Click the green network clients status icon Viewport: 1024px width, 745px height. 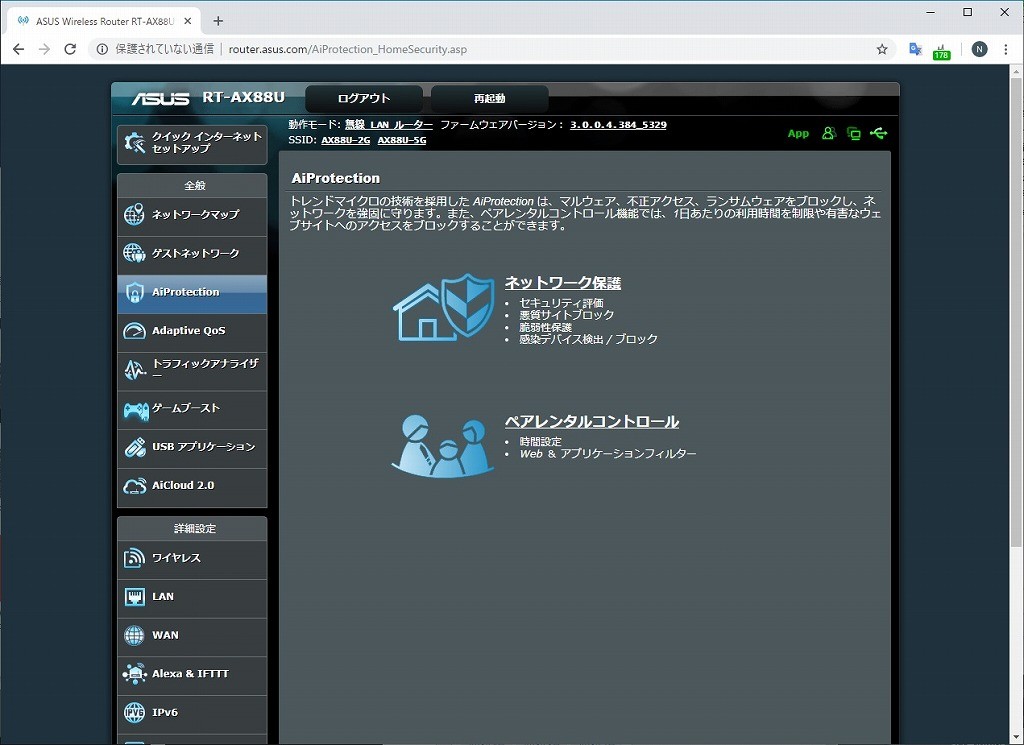(854, 134)
